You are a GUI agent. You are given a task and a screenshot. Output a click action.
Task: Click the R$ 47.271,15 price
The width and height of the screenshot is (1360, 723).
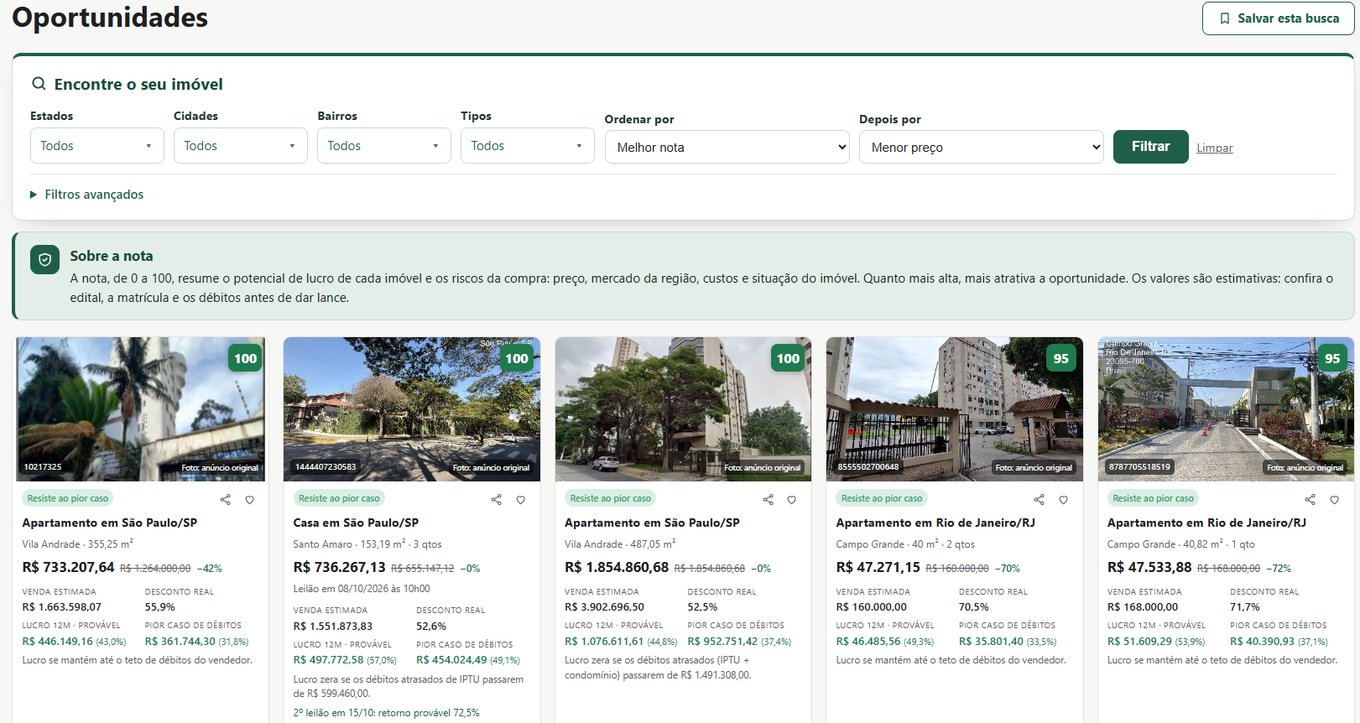pyautogui.click(x=878, y=567)
